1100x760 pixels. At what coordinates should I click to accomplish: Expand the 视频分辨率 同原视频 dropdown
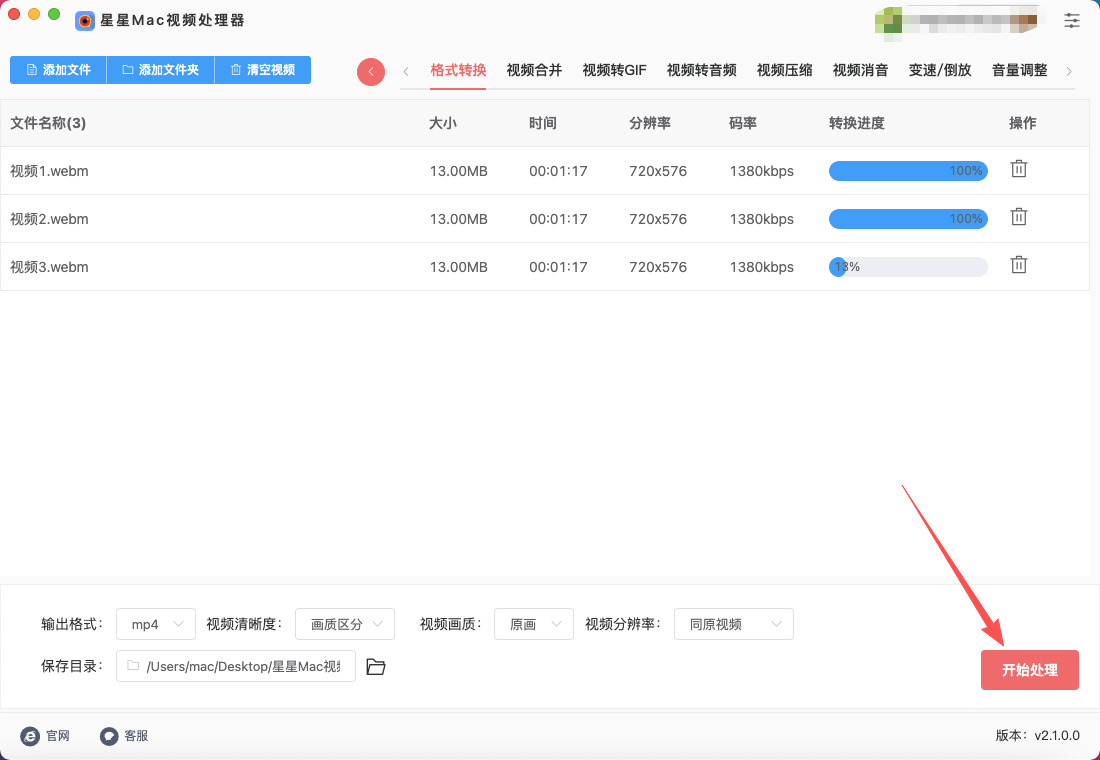733,624
